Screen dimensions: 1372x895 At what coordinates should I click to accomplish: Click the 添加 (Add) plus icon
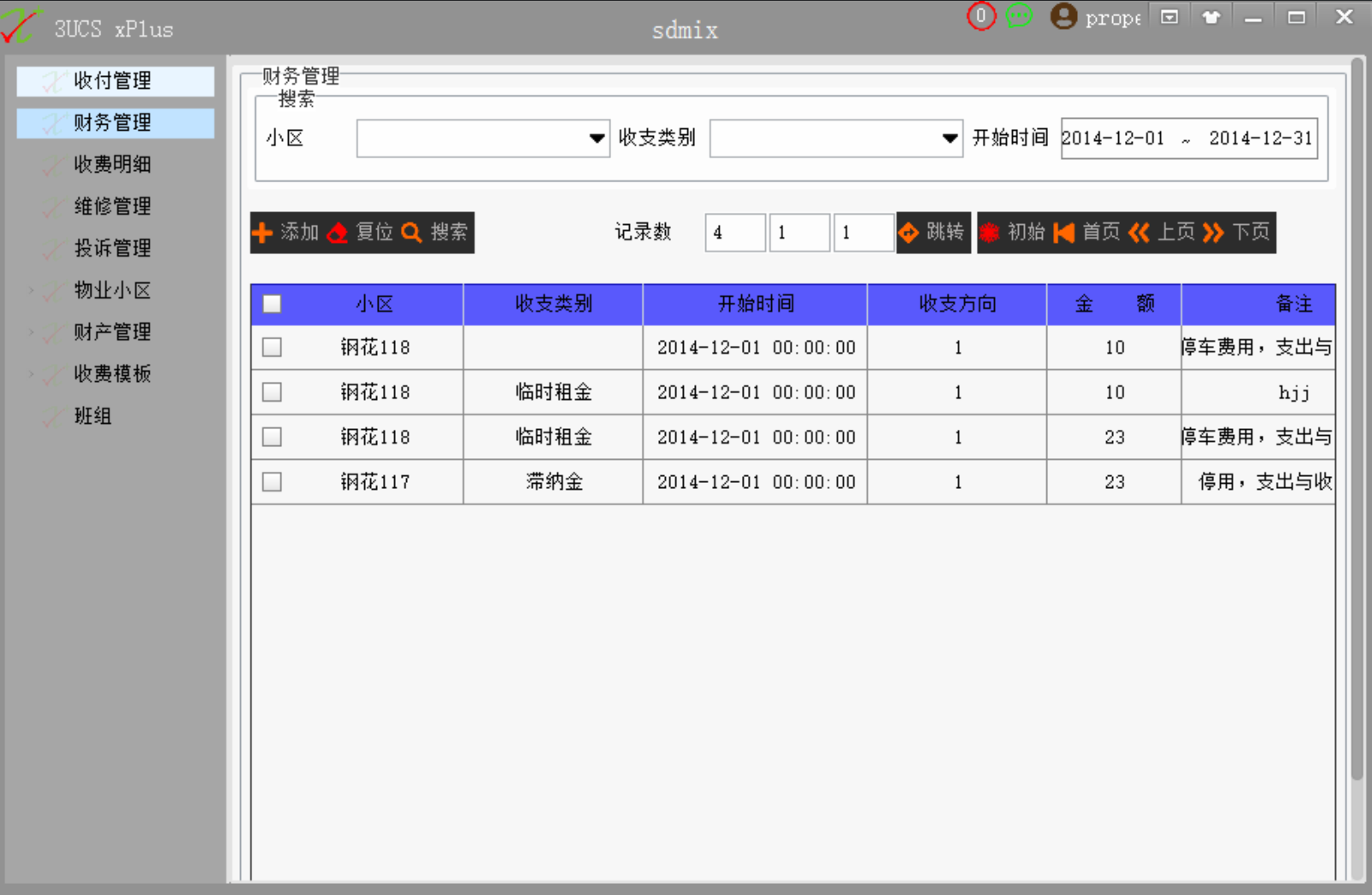point(262,233)
